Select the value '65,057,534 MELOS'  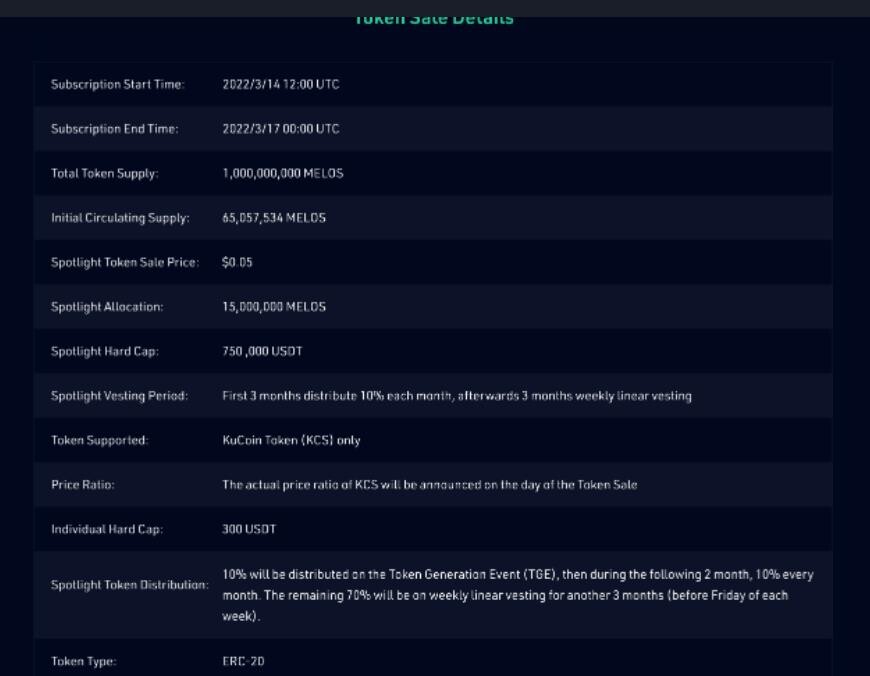[x=274, y=218]
